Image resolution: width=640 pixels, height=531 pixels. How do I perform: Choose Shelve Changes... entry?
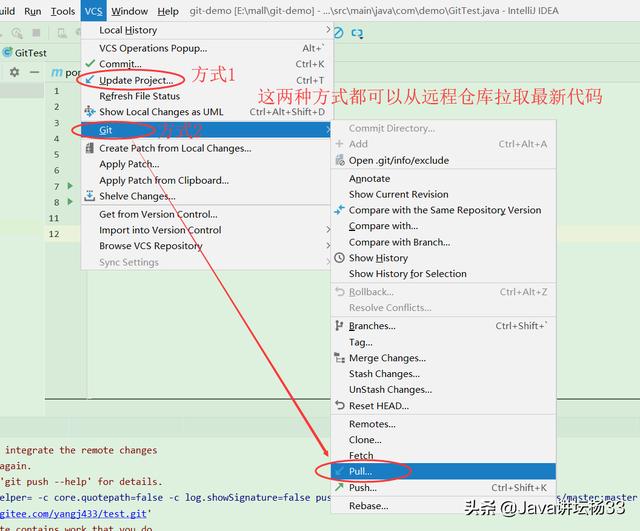pos(207,196)
